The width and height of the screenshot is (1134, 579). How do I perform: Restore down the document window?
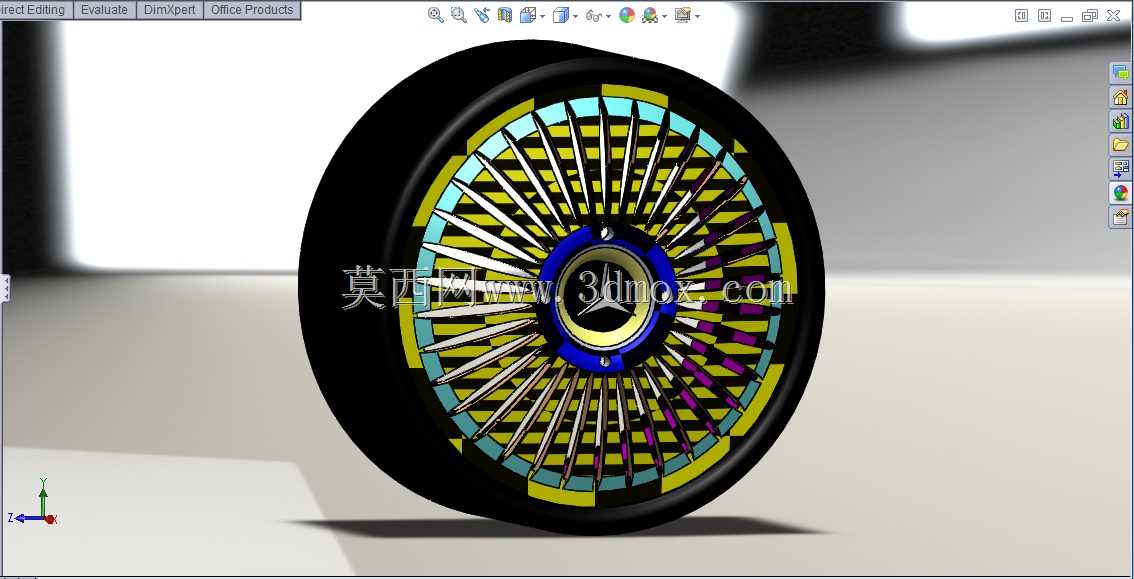[x=1090, y=15]
